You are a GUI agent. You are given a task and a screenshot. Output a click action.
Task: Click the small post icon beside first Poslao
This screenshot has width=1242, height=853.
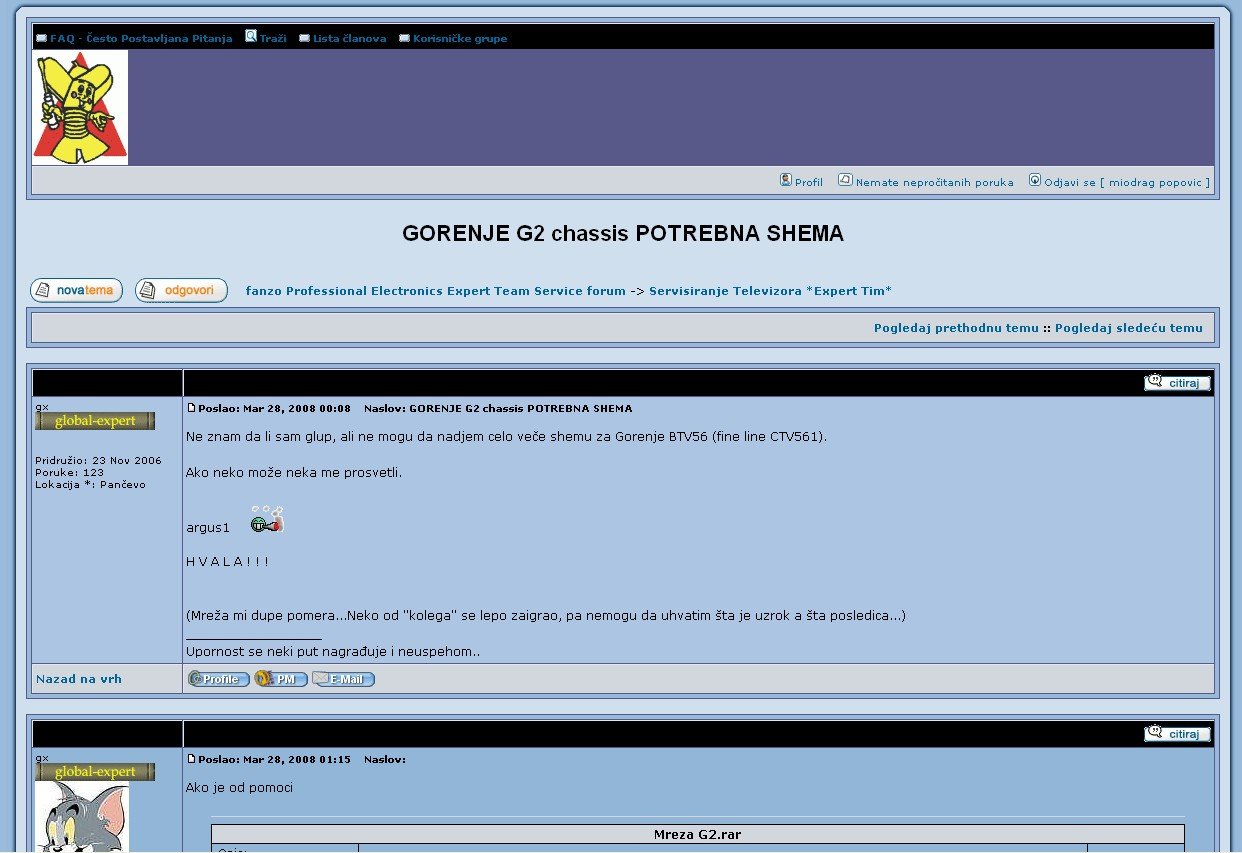[x=192, y=408]
